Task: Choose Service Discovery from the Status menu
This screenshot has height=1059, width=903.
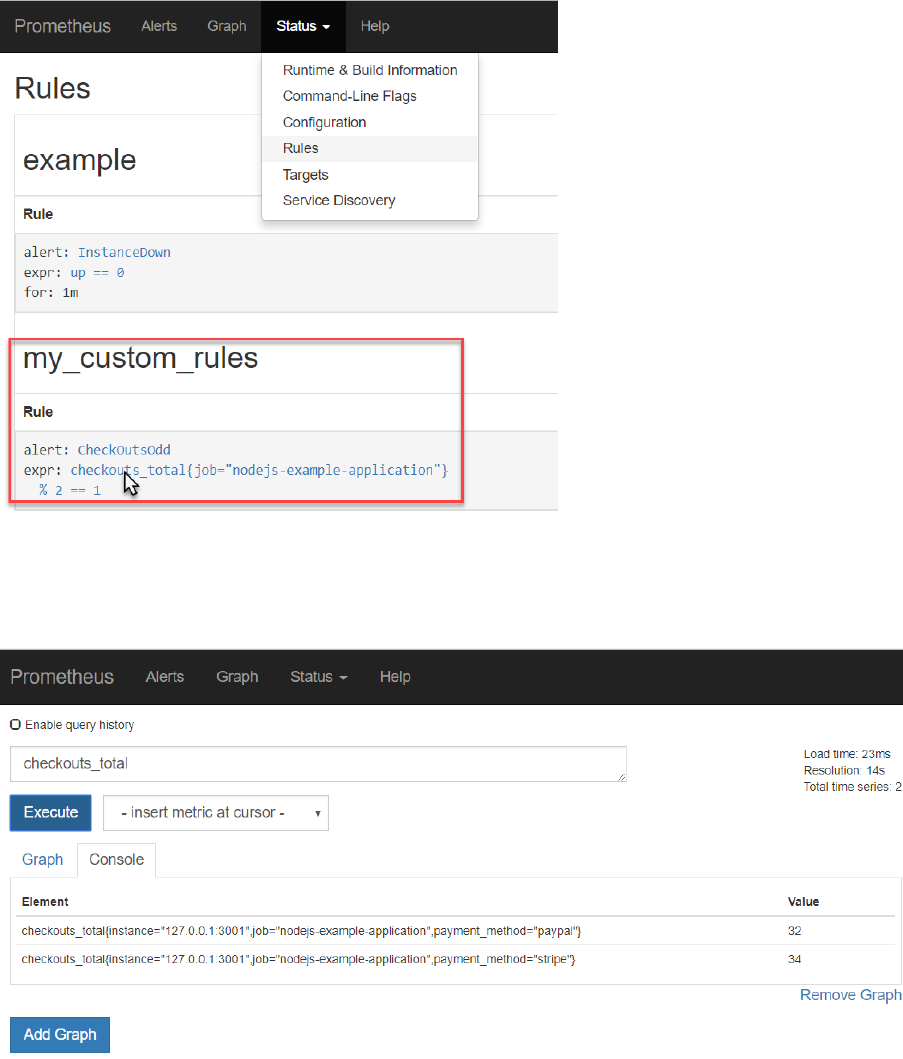Action: (369, 201)
